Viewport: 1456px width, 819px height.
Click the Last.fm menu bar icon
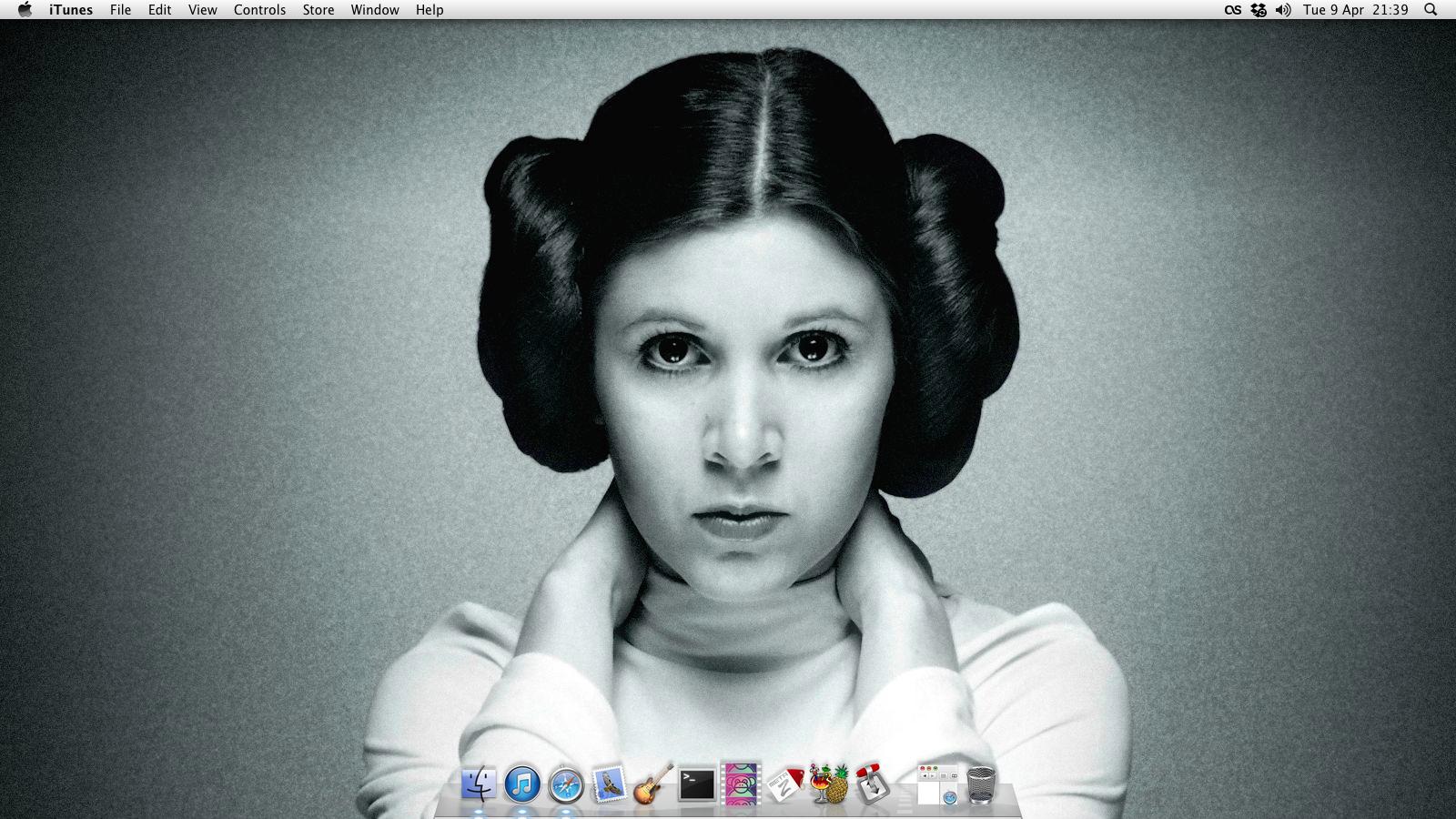1233,10
